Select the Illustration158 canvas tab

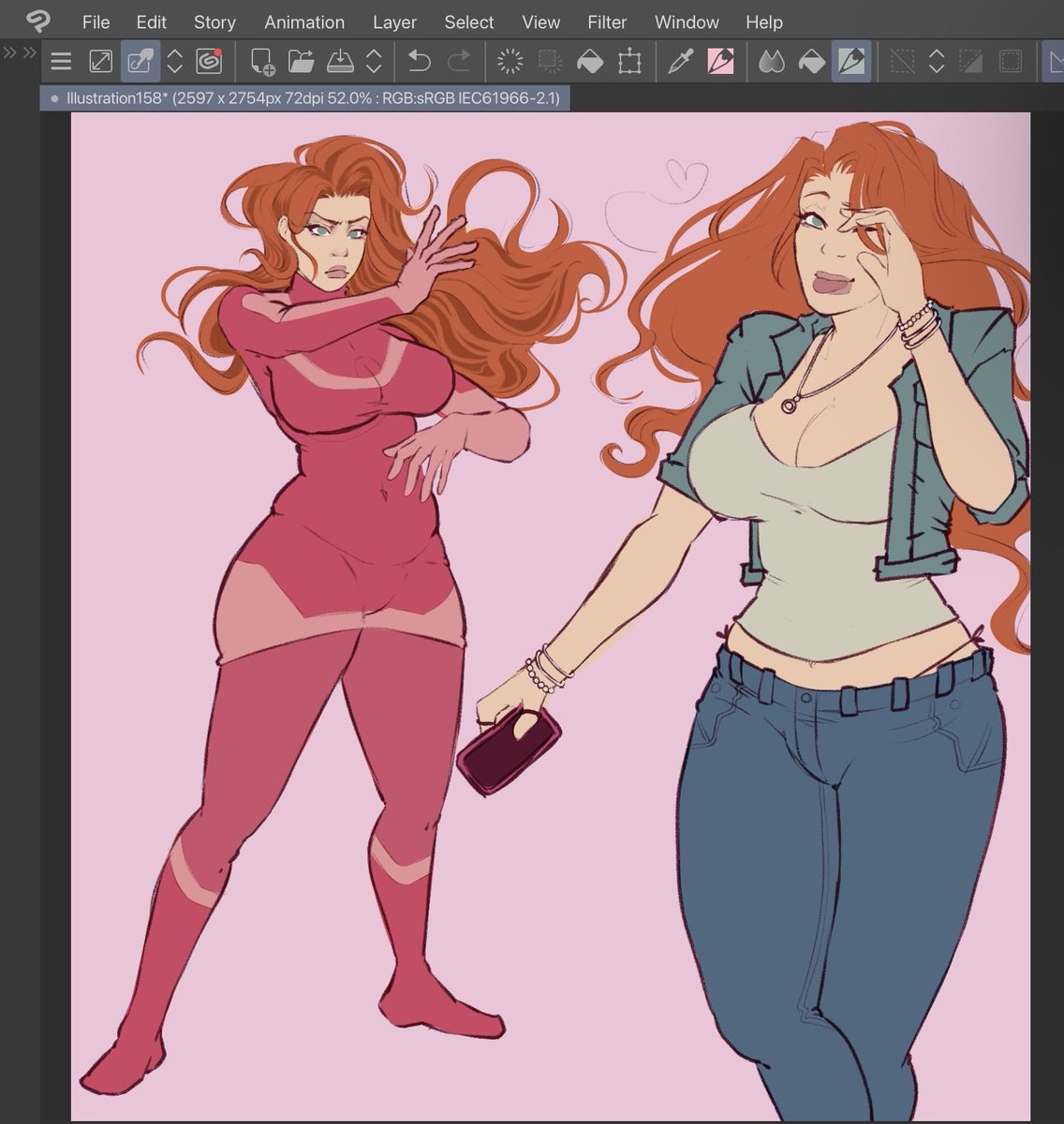tap(305, 97)
